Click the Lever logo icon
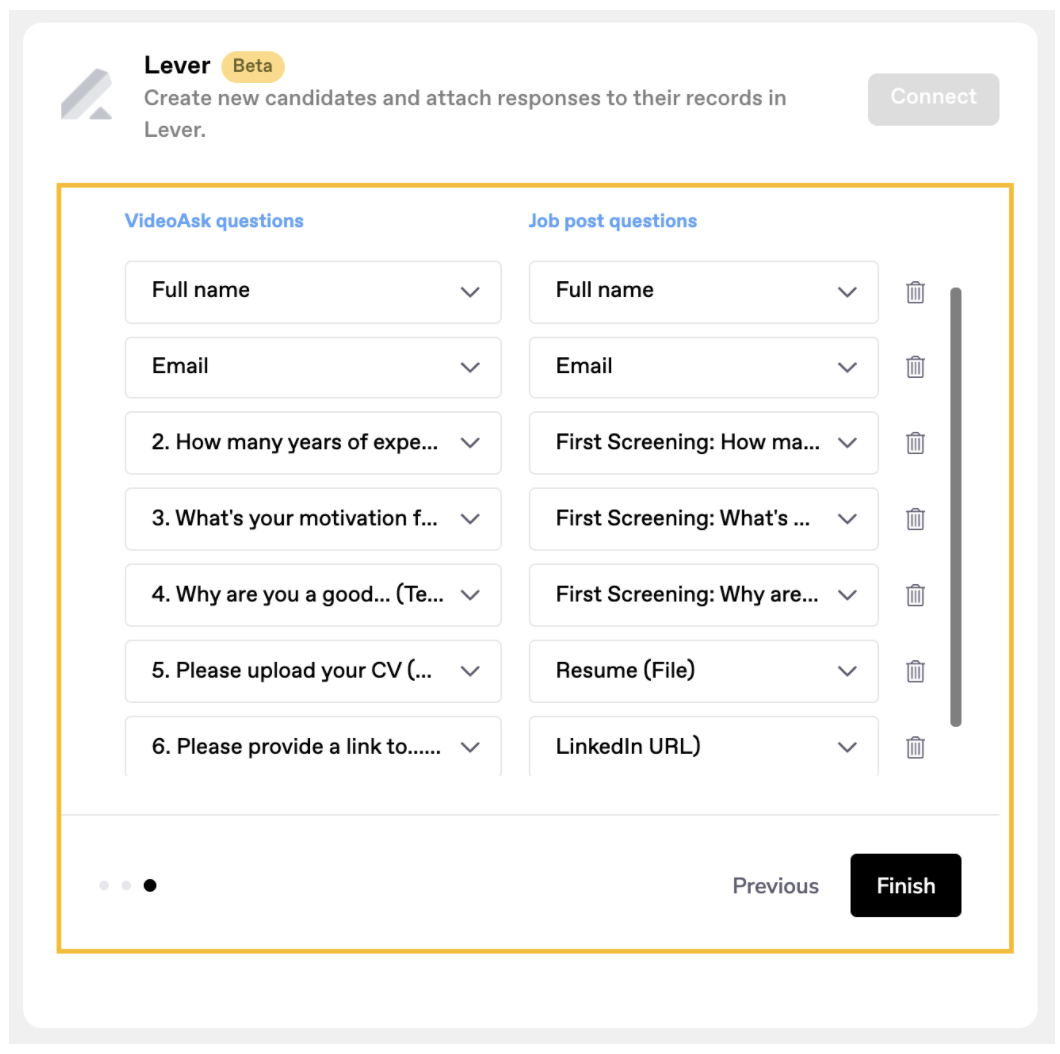This screenshot has height=1054, width=1060. coord(87,96)
